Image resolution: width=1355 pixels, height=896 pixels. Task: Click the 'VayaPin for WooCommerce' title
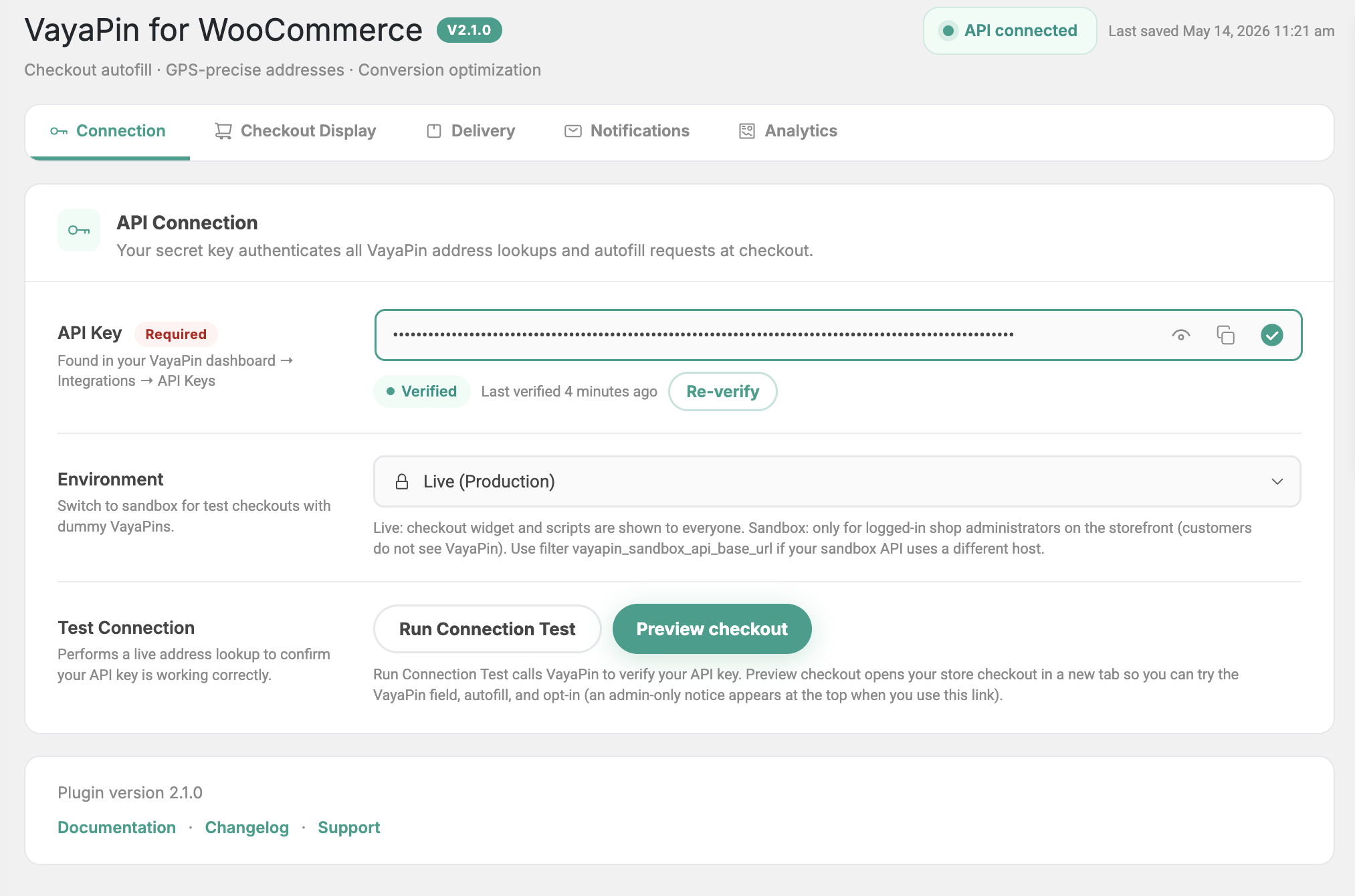coord(223,30)
